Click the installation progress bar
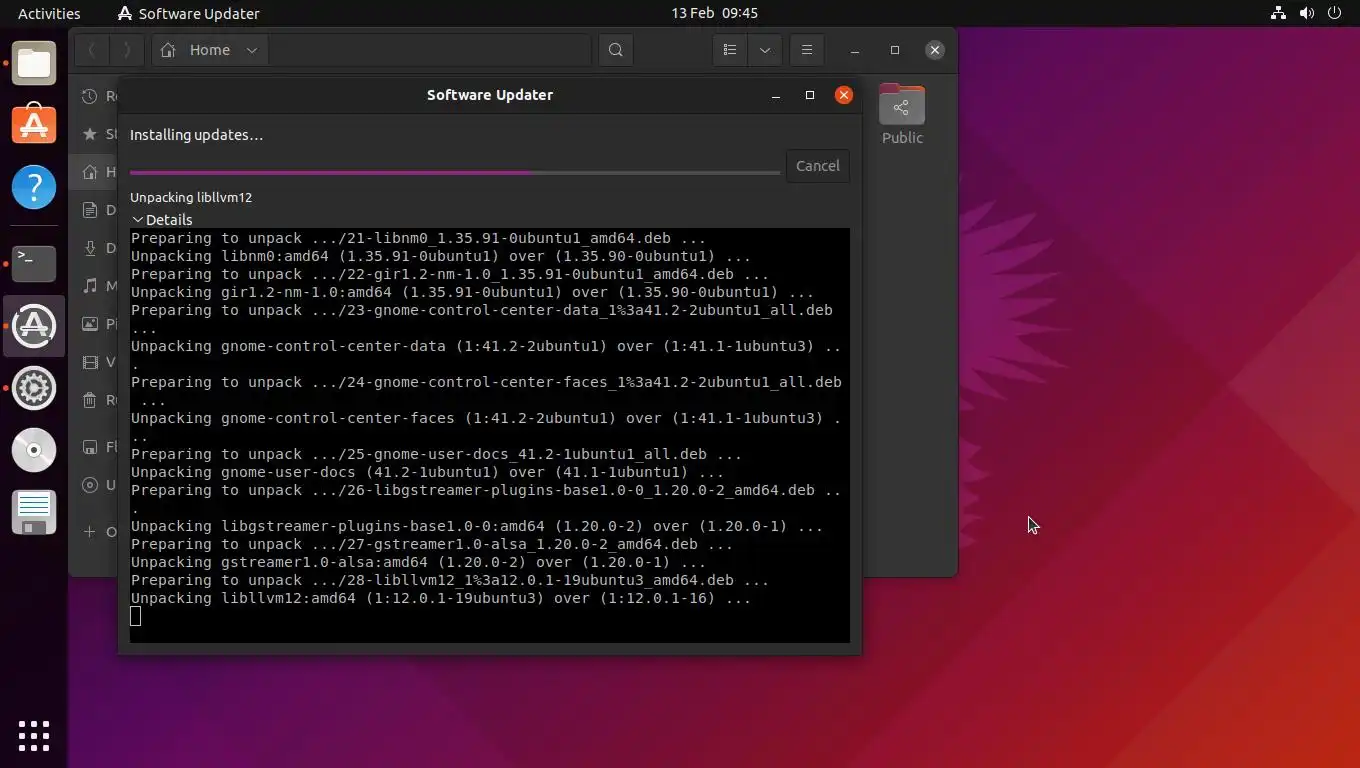1360x768 pixels. coord(455,173)
